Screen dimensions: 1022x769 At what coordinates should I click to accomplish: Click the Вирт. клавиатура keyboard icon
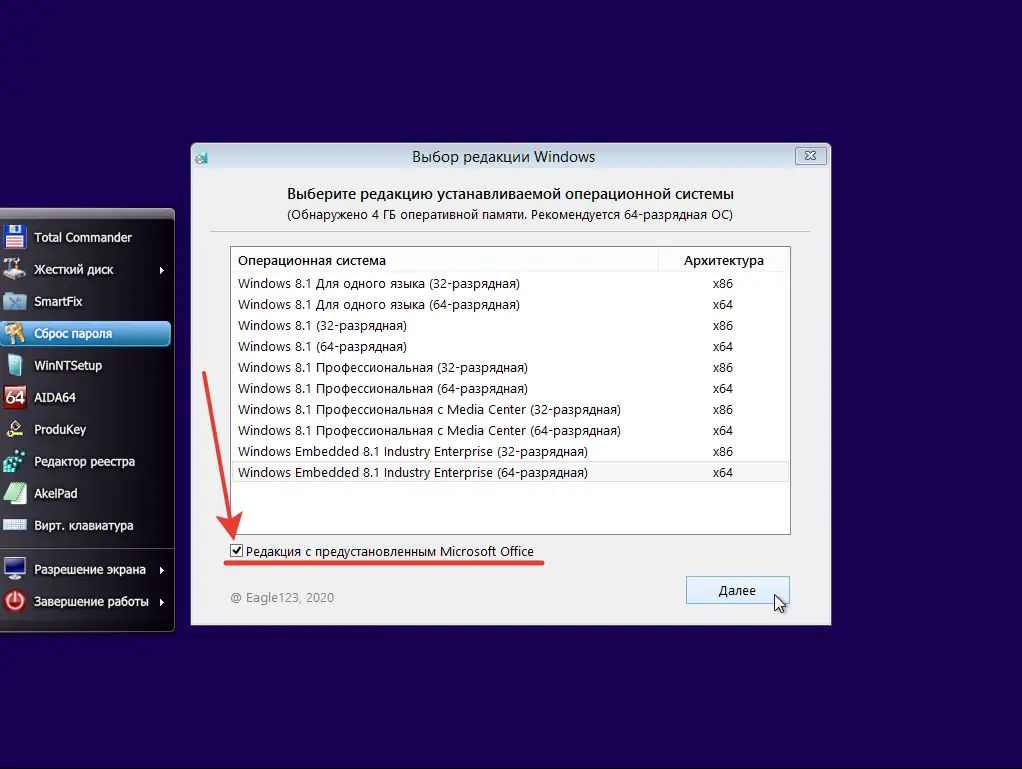14,525
